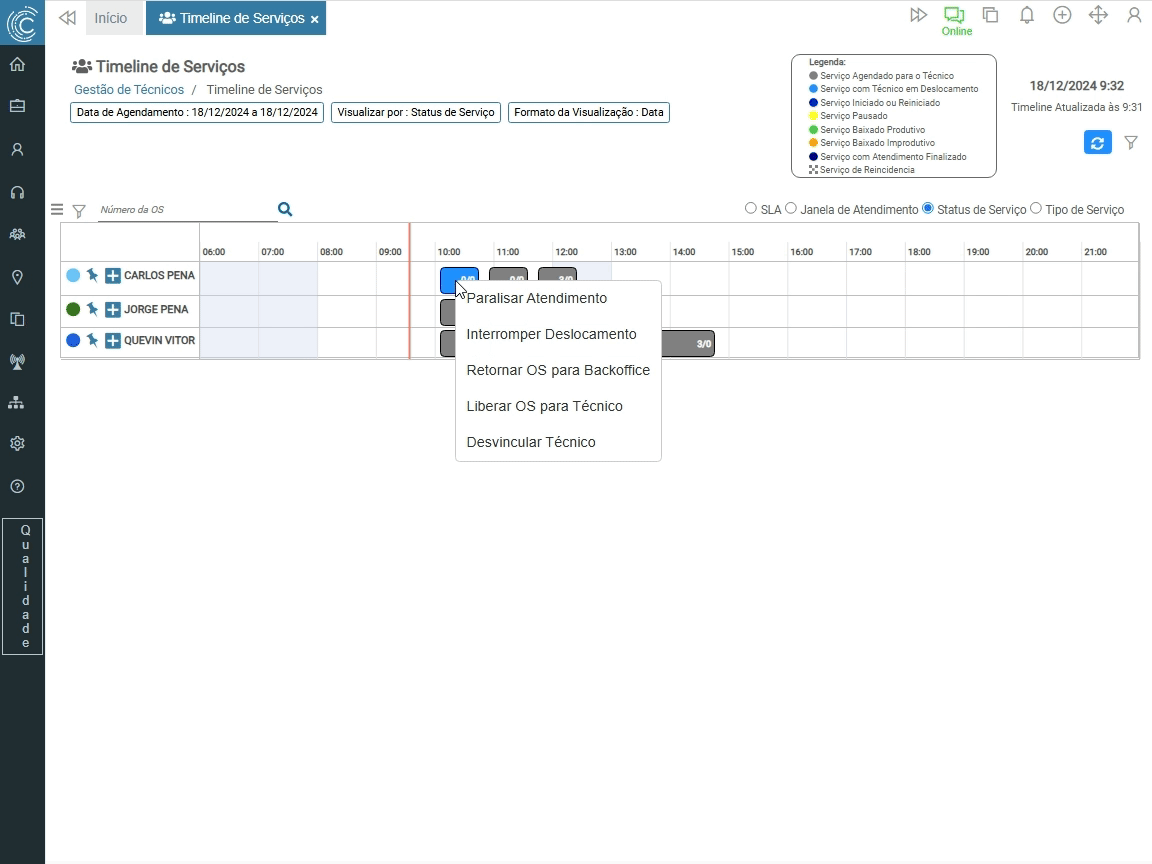Open the headset support icon in sidebar
The height and width of the screenshot is (864, 1152).
(x=17, y=192)
